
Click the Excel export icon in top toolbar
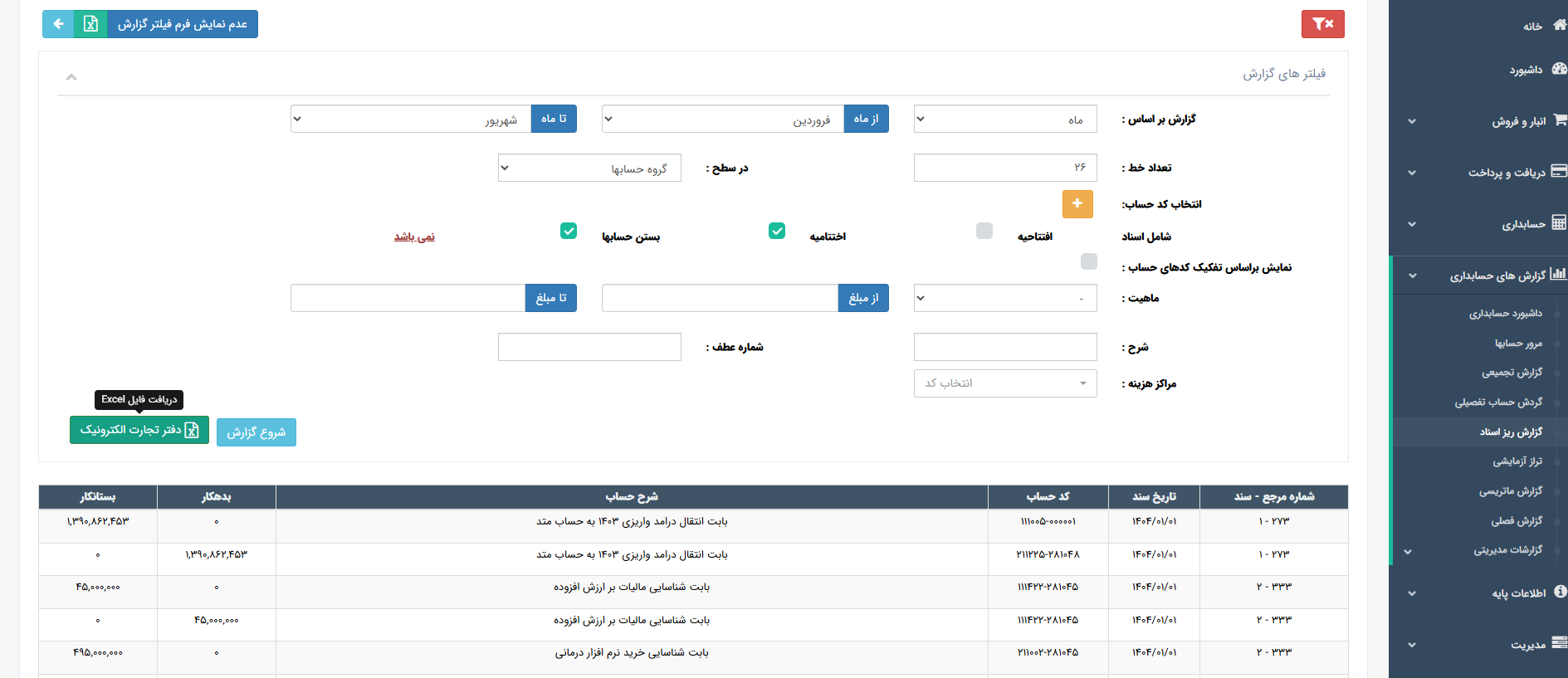pos(90,24)
